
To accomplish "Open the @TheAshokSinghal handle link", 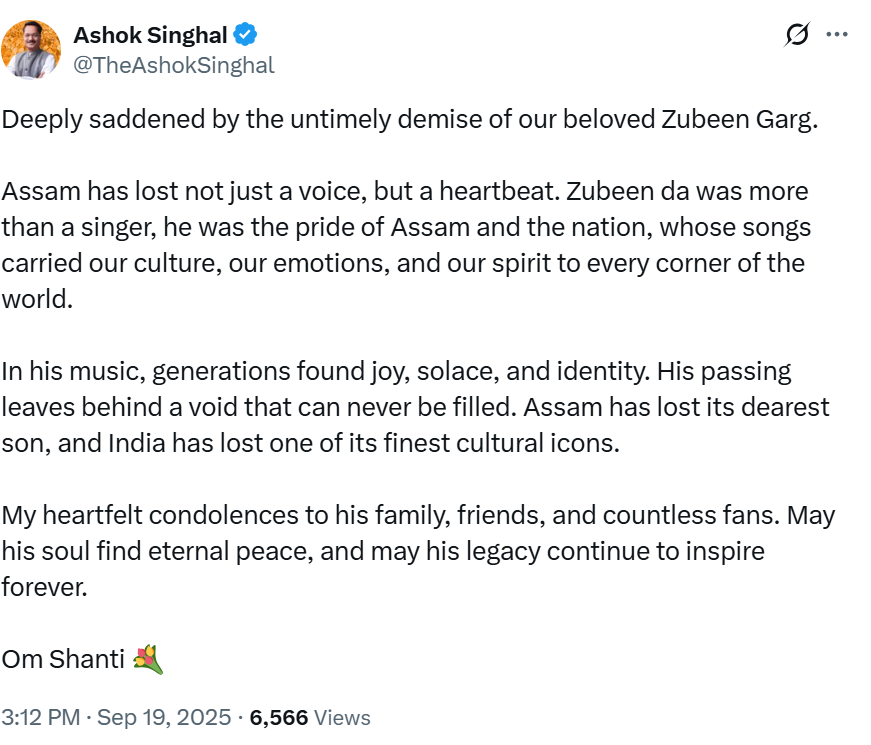I will [x=173, y=65].
